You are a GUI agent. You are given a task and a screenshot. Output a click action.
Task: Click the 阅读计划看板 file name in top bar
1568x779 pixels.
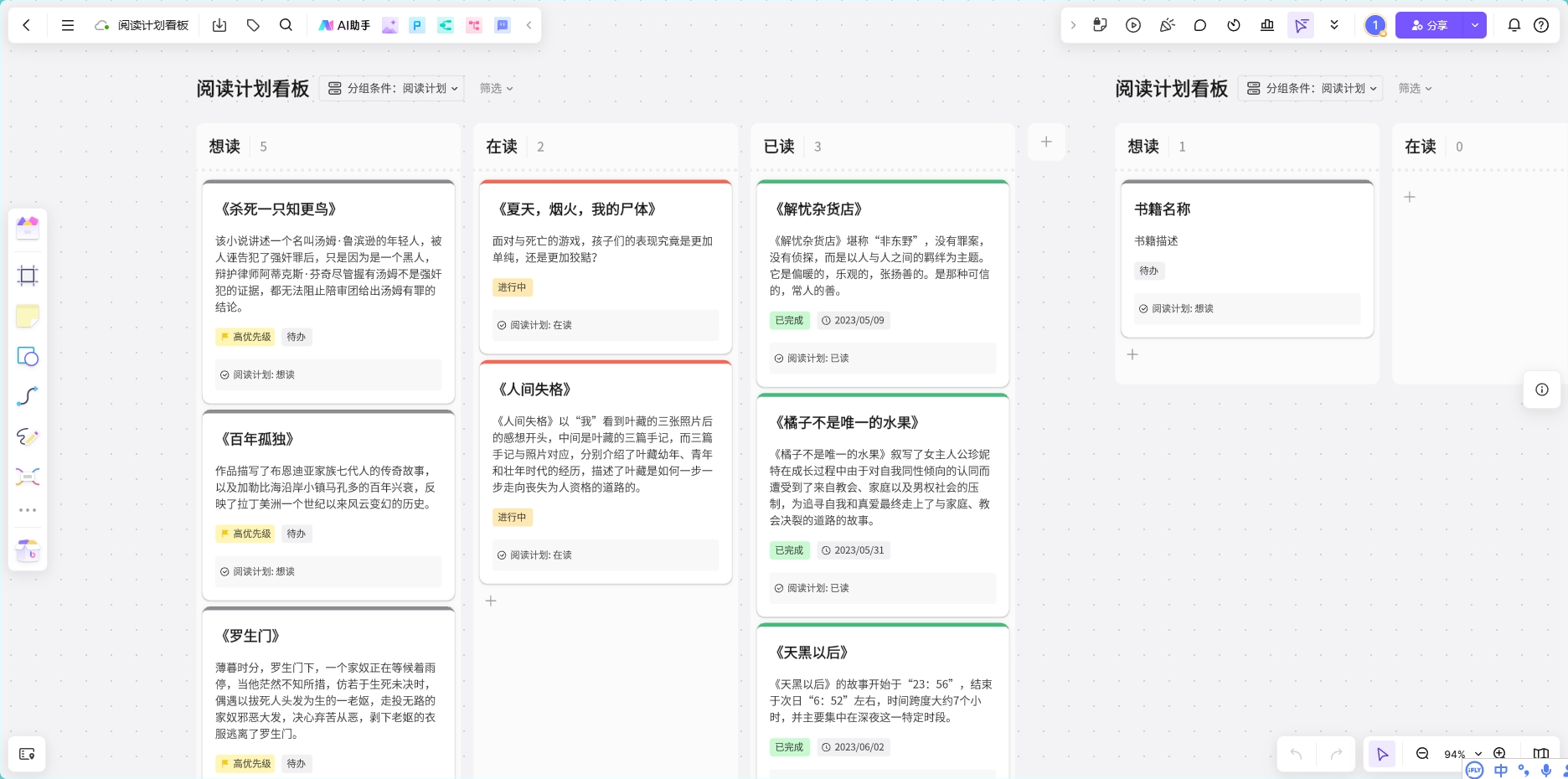coord(153,25)
